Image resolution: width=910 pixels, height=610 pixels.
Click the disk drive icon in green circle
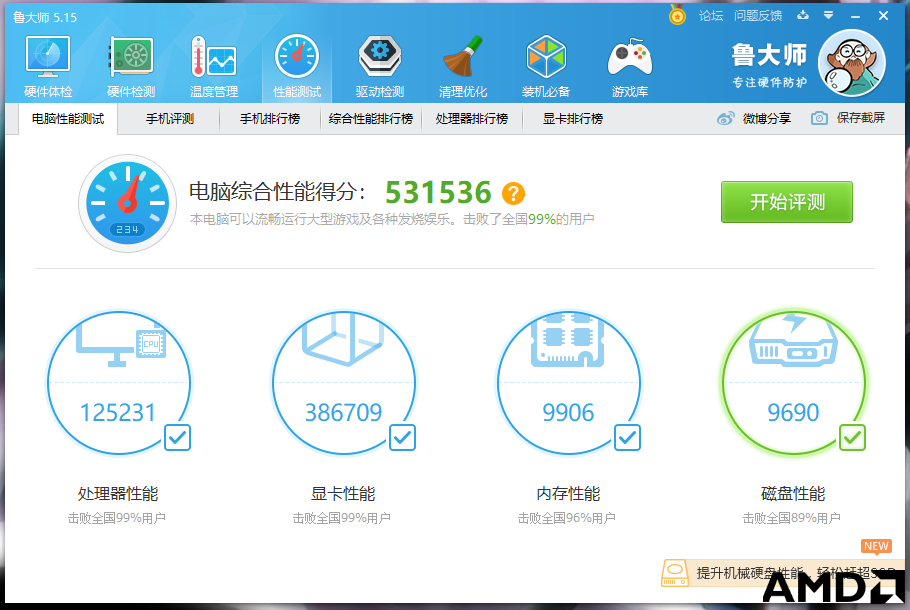pos(793,340)
